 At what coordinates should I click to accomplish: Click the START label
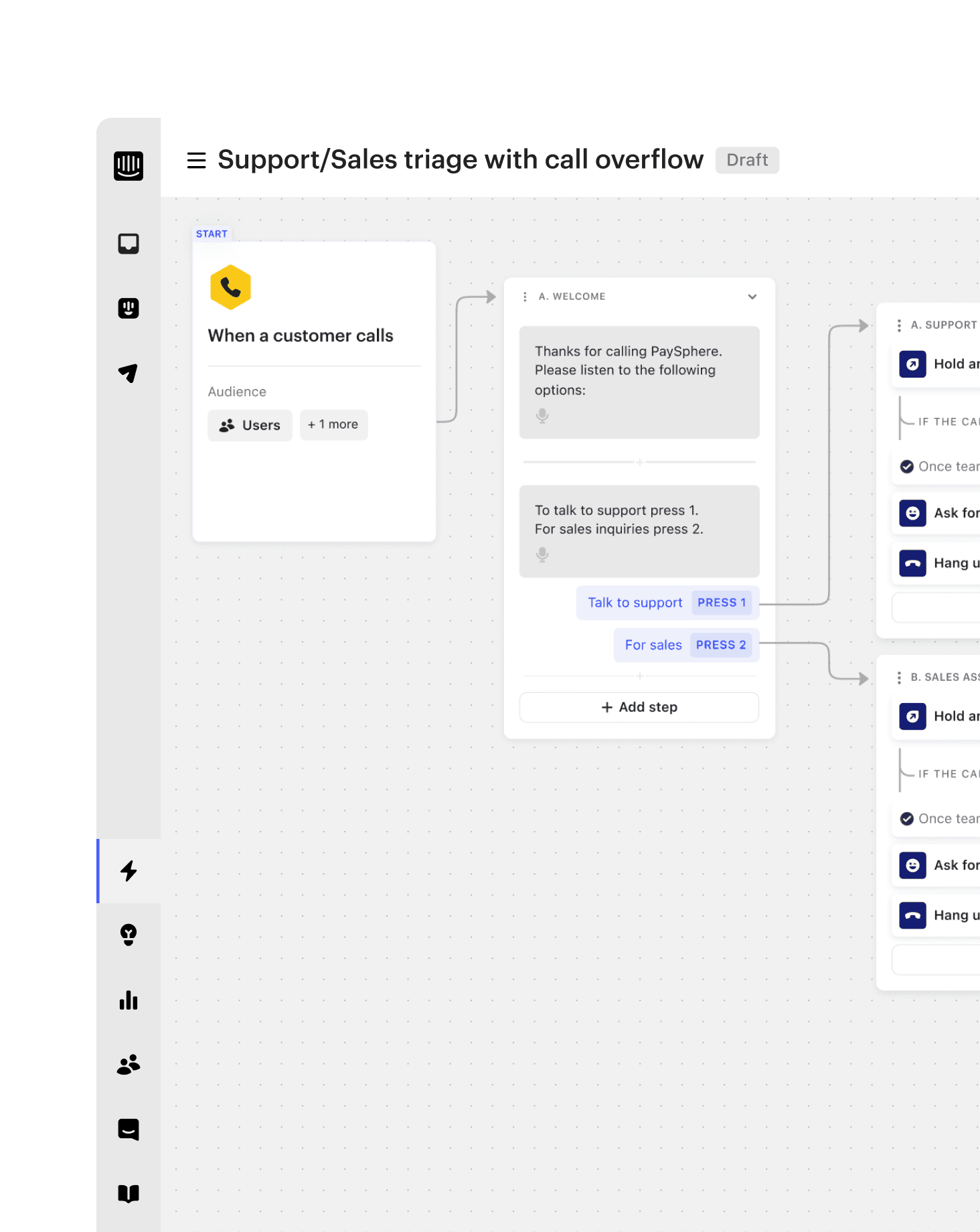click(212, 234)
